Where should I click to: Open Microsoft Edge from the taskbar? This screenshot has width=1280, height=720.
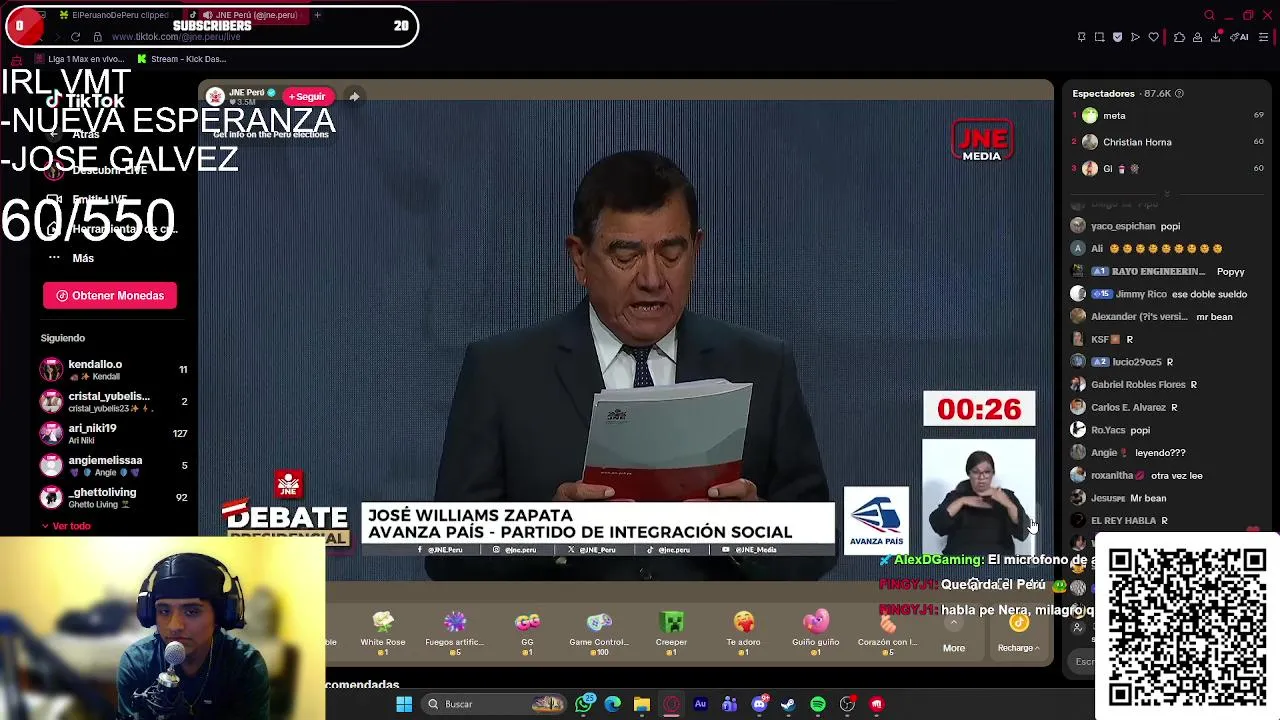[613, 704]
